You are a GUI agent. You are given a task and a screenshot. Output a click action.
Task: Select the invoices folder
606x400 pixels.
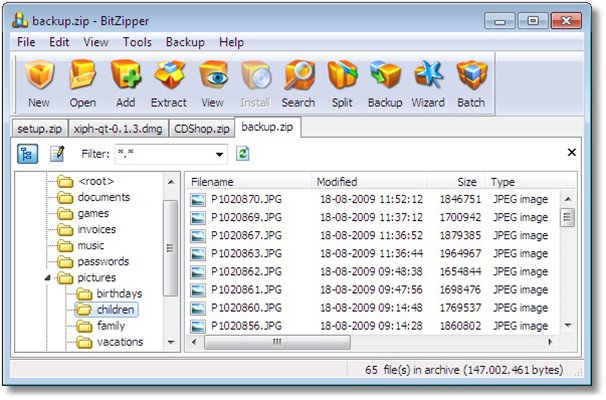click(97, 229)
